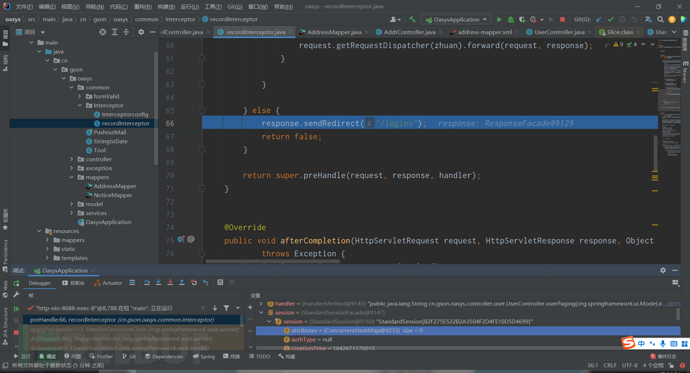Click Evaluate Expression calculator icon
Screen dimensions: 690x373
point(220,282)
